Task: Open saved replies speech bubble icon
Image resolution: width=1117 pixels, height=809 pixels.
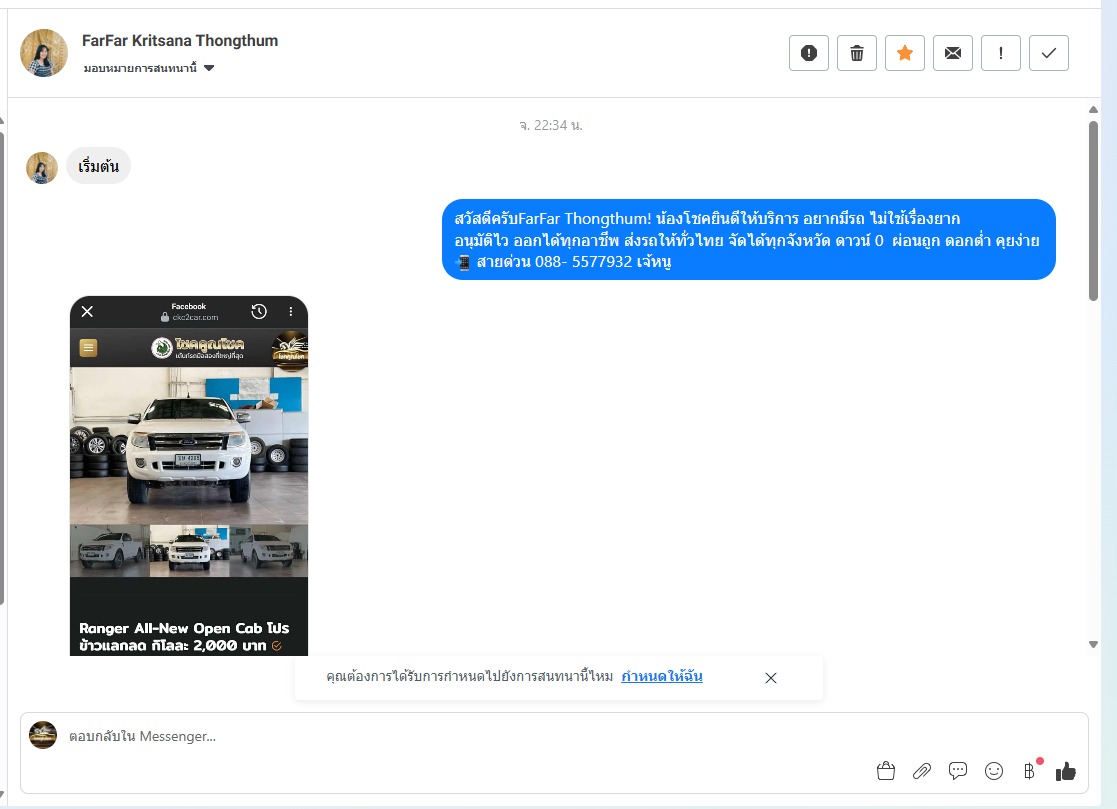Action: point(958,771)
